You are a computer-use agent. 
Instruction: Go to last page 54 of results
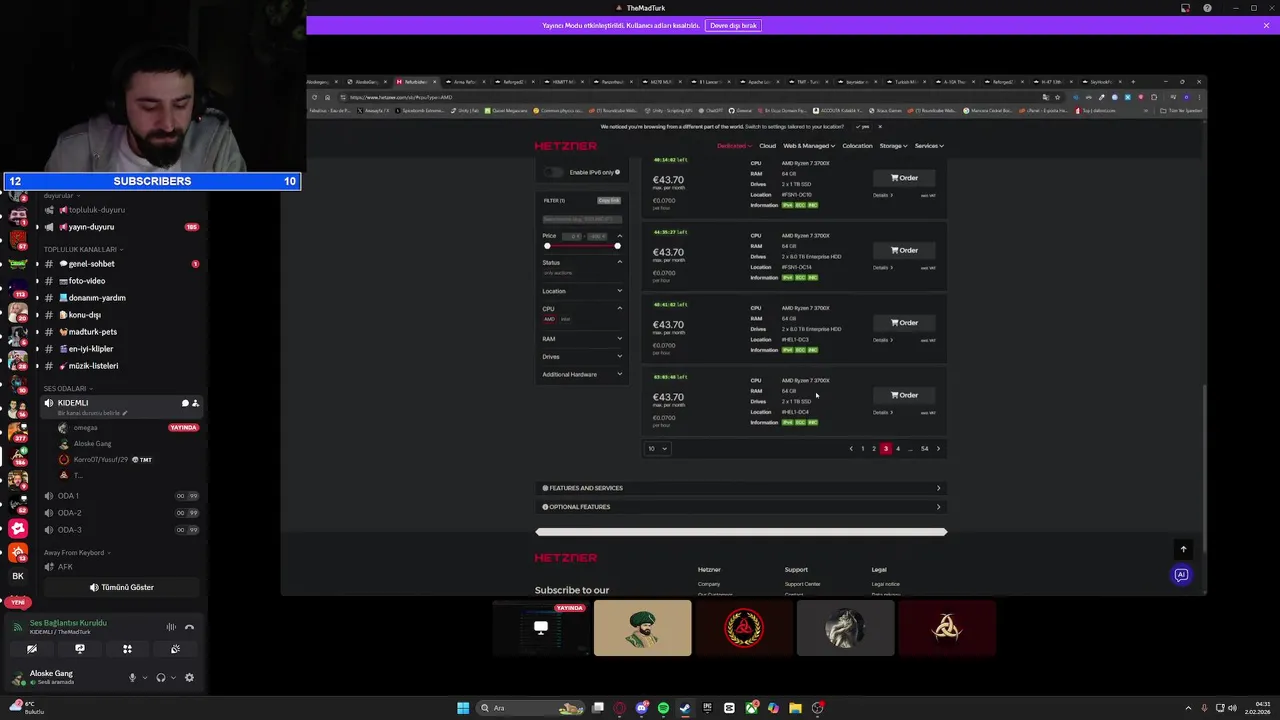(x=924, y=449)
